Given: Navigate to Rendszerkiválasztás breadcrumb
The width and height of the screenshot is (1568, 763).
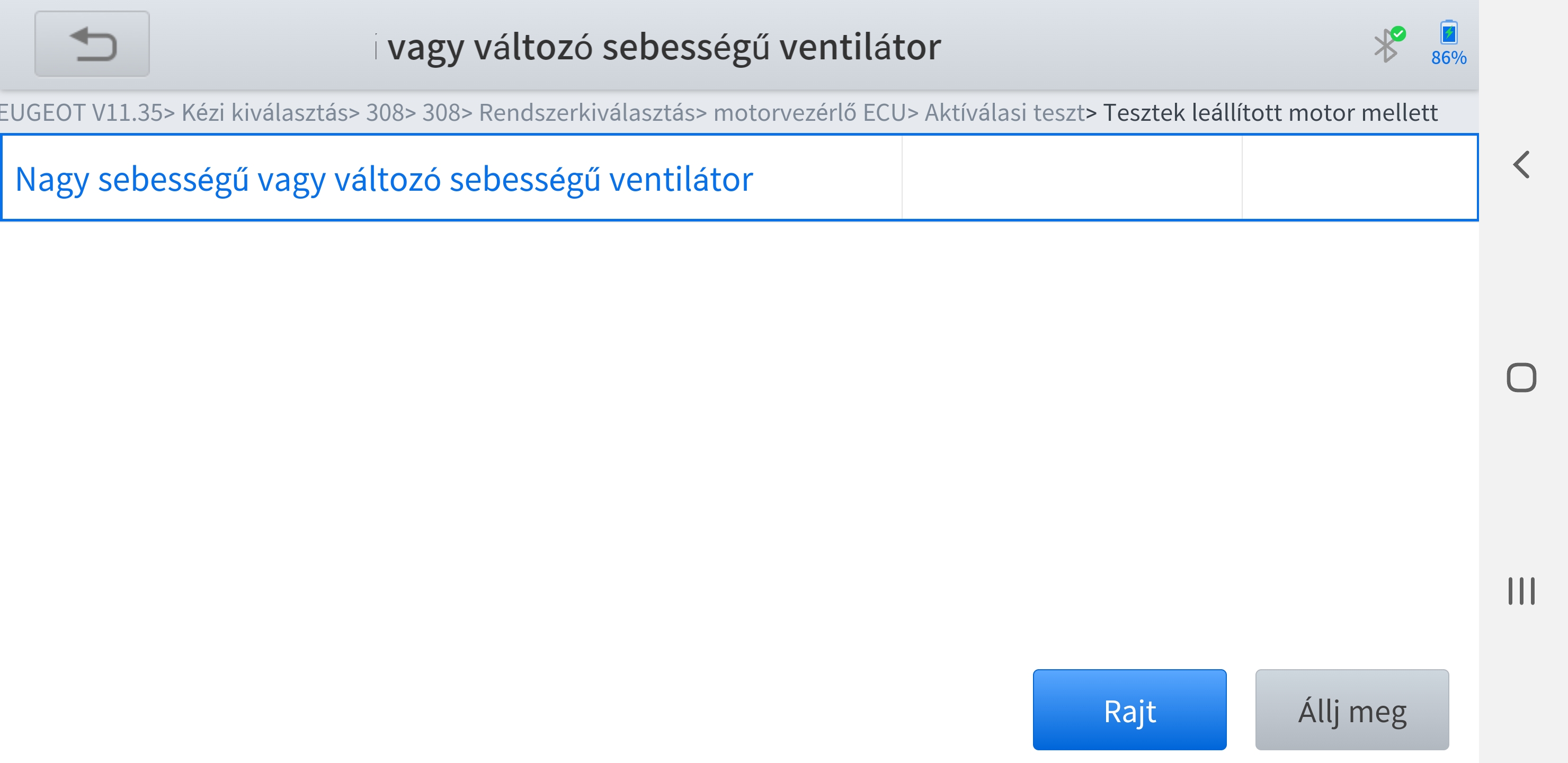Looking at the screenshot, I should pyautogui.click(x=587, y=113).
